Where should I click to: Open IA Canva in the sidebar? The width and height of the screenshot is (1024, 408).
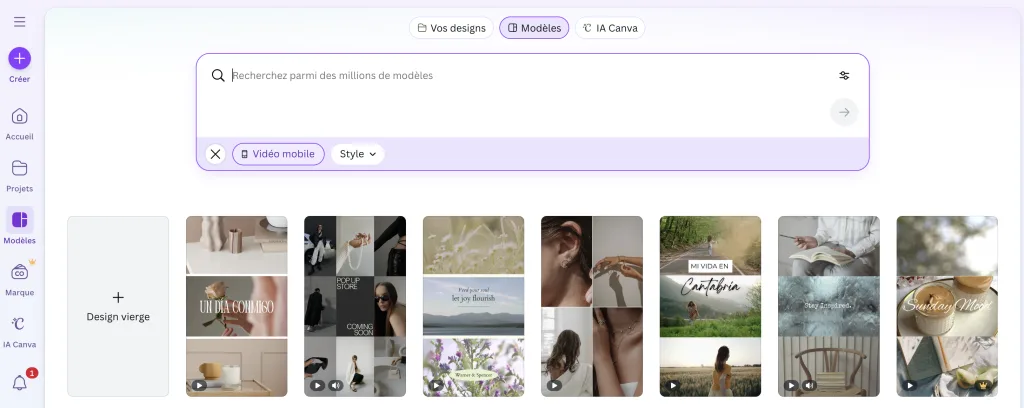[20, 332]
